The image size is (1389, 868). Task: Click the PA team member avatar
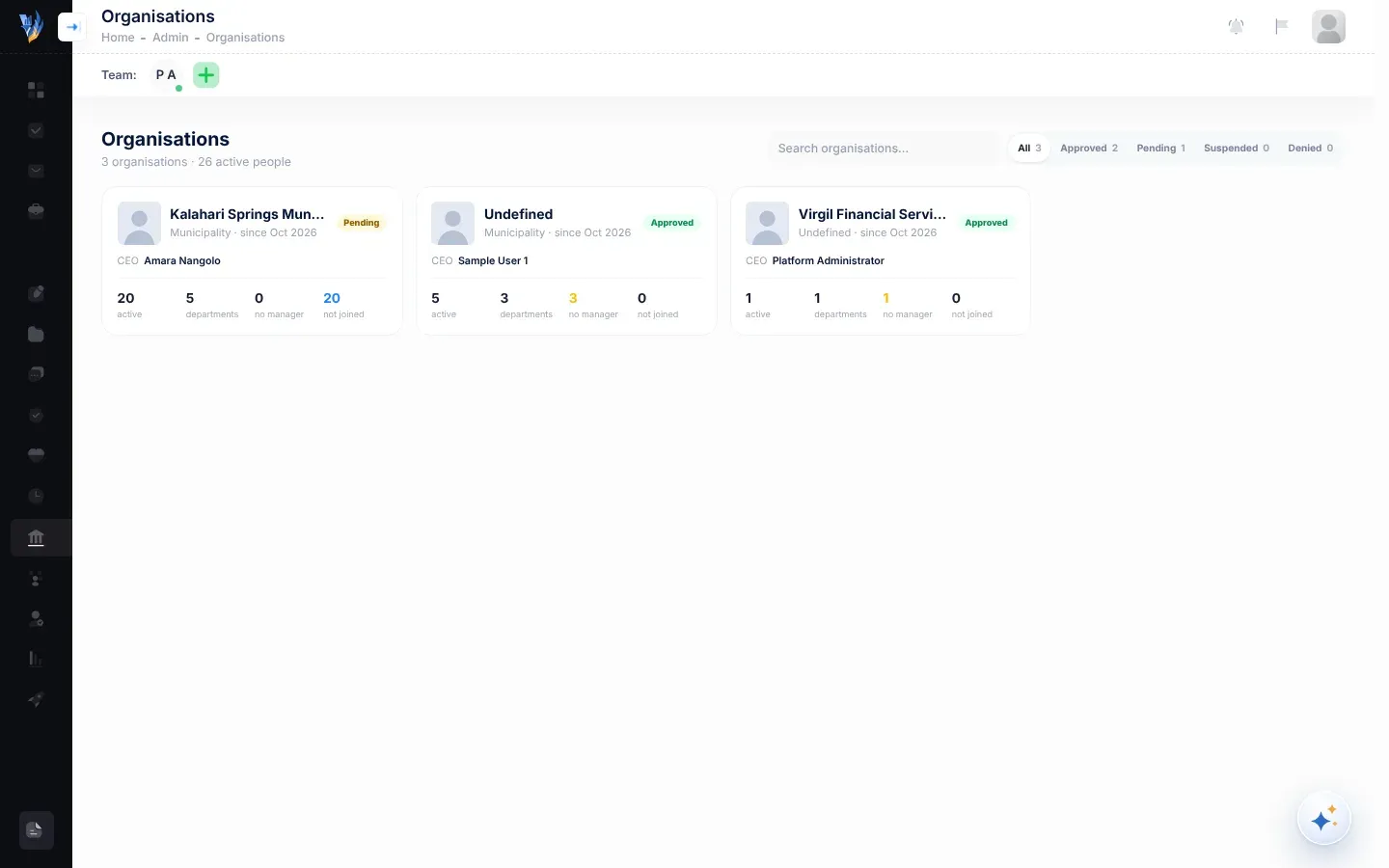[166, 75]
